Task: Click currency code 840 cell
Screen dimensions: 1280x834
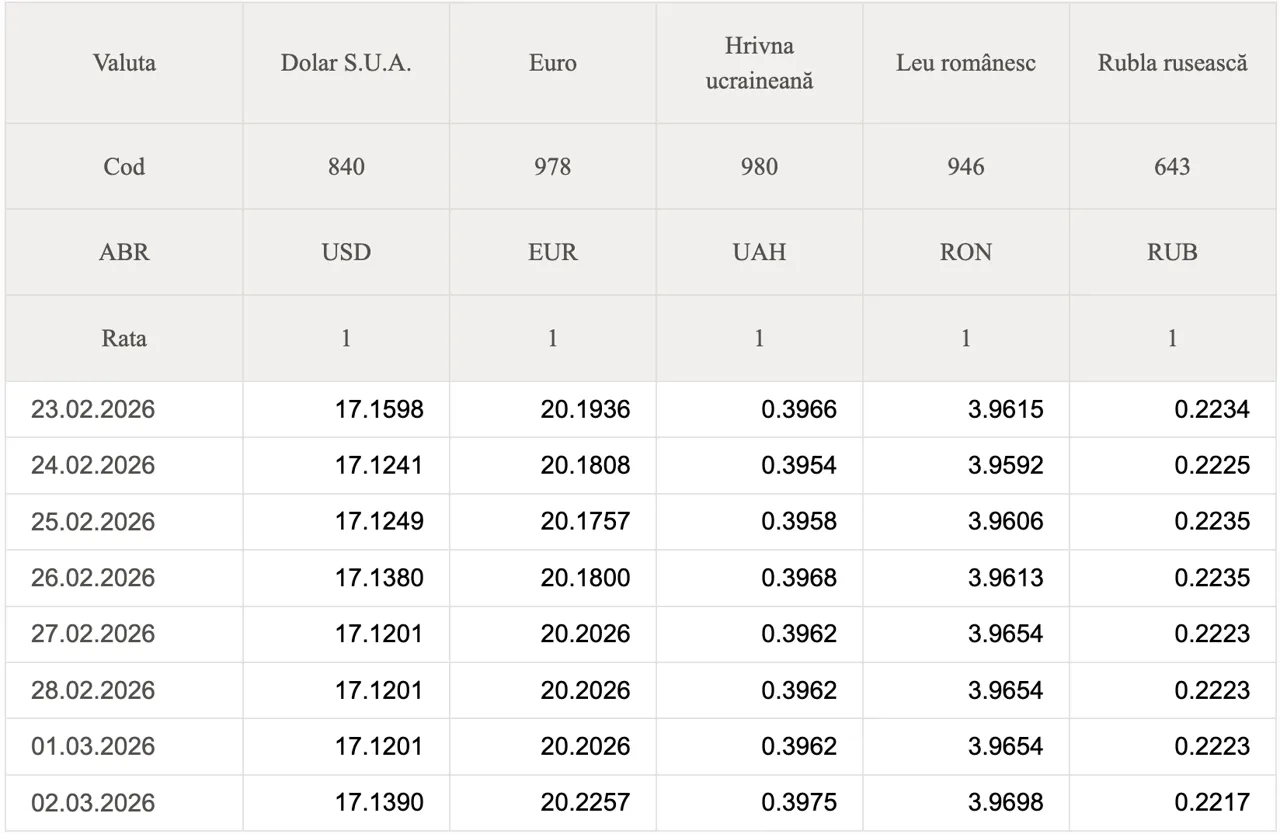Action: [346, 166]
